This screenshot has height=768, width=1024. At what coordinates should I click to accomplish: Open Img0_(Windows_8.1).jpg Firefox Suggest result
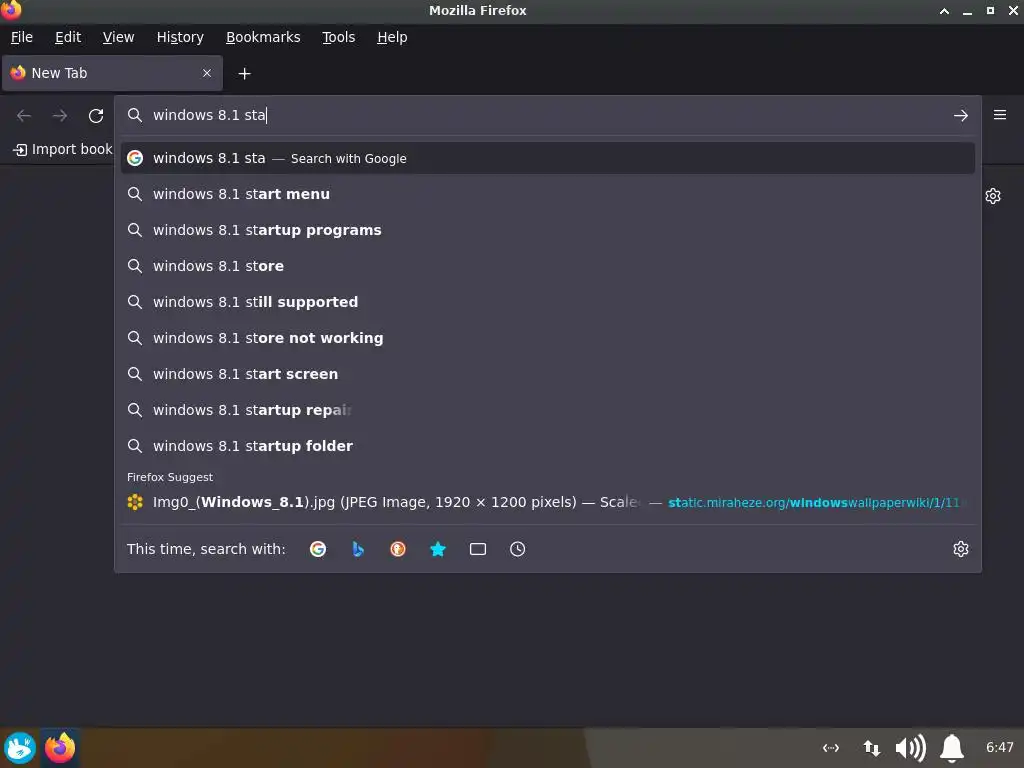(x=547, y=502)
